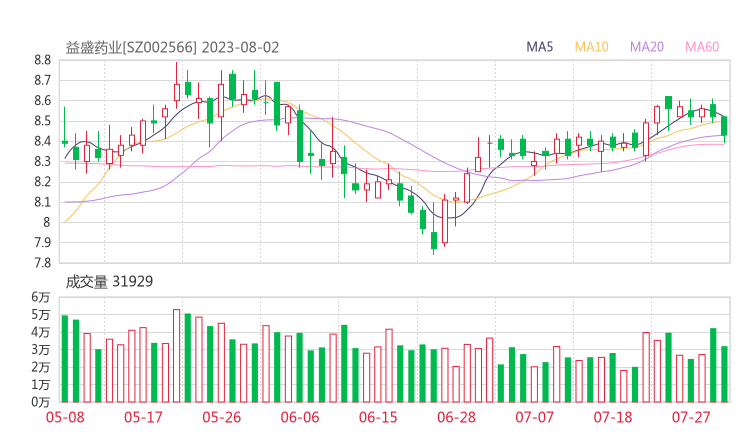Click the 8.6 price axis label
Viewport: 740px width, 440px height.
click(42, 101)
